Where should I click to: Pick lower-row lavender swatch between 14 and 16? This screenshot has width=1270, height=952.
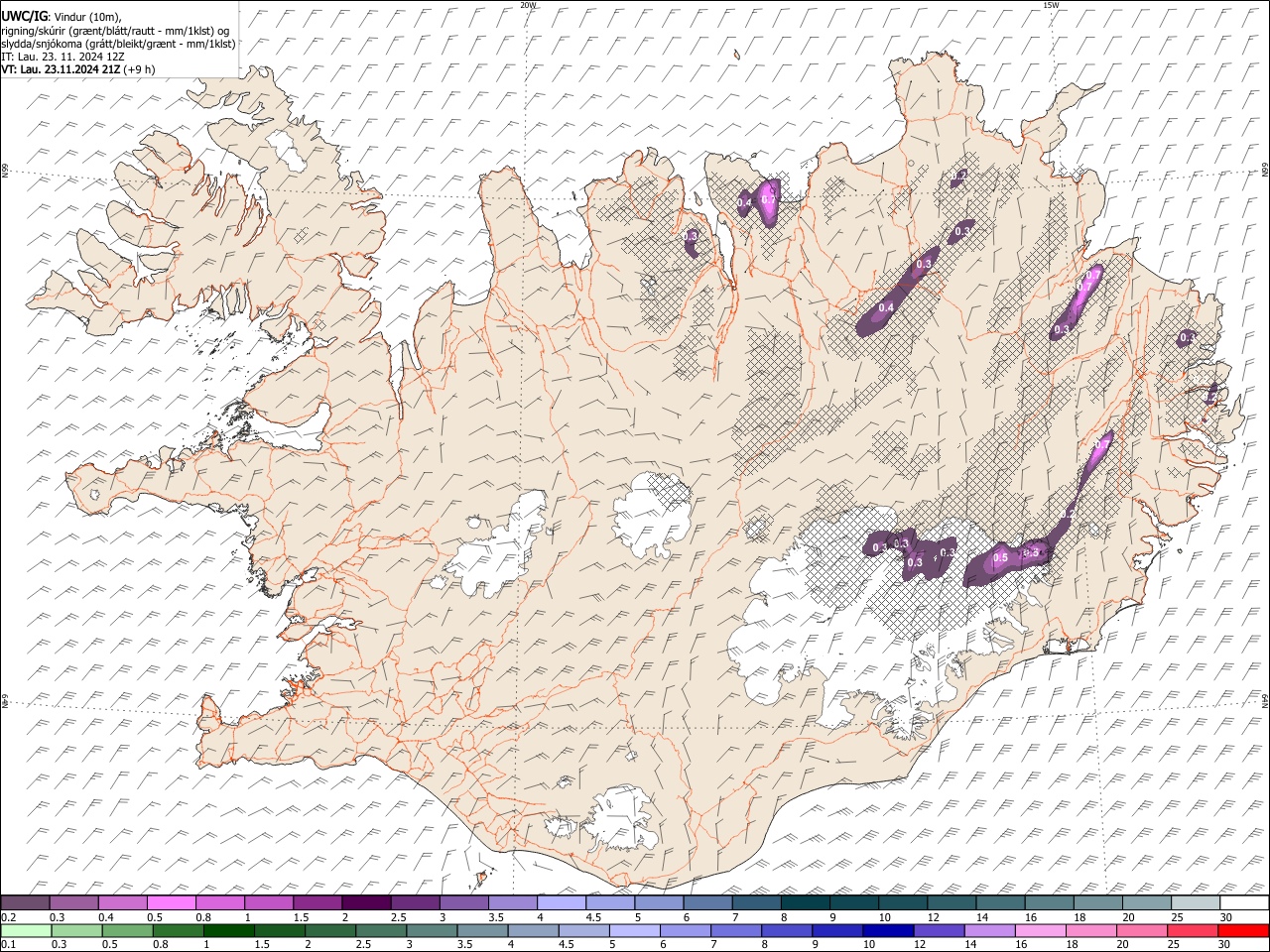(x=990, y=930)
